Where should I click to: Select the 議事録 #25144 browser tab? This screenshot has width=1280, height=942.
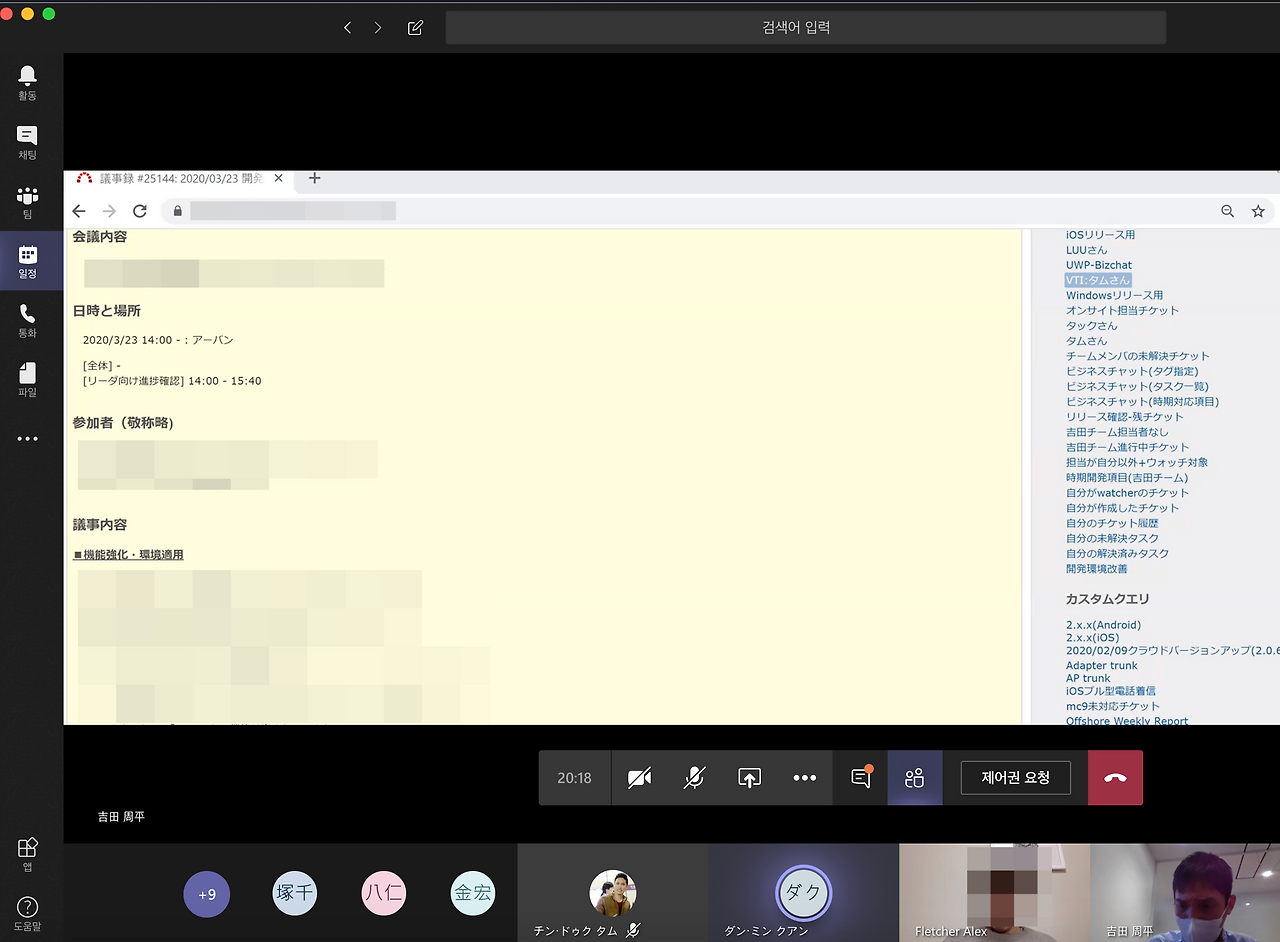[180, 179]
